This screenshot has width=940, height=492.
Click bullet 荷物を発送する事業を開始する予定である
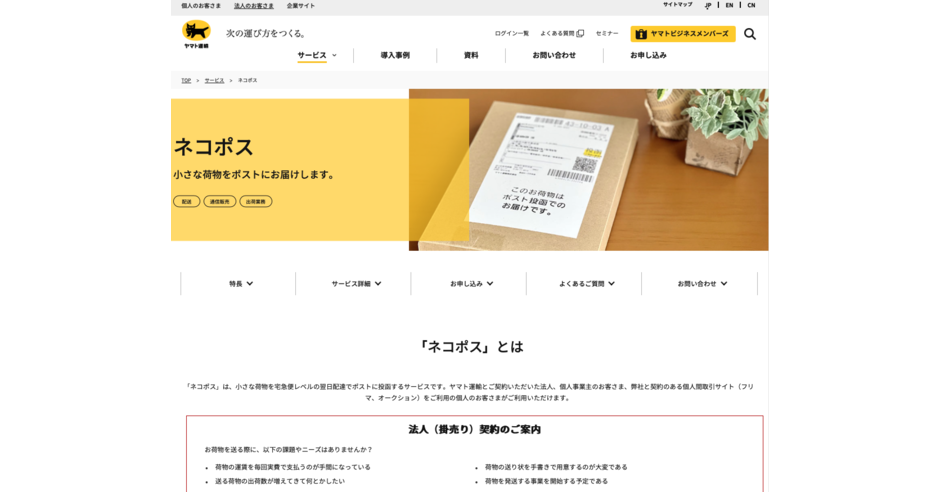tap(546, 481)
